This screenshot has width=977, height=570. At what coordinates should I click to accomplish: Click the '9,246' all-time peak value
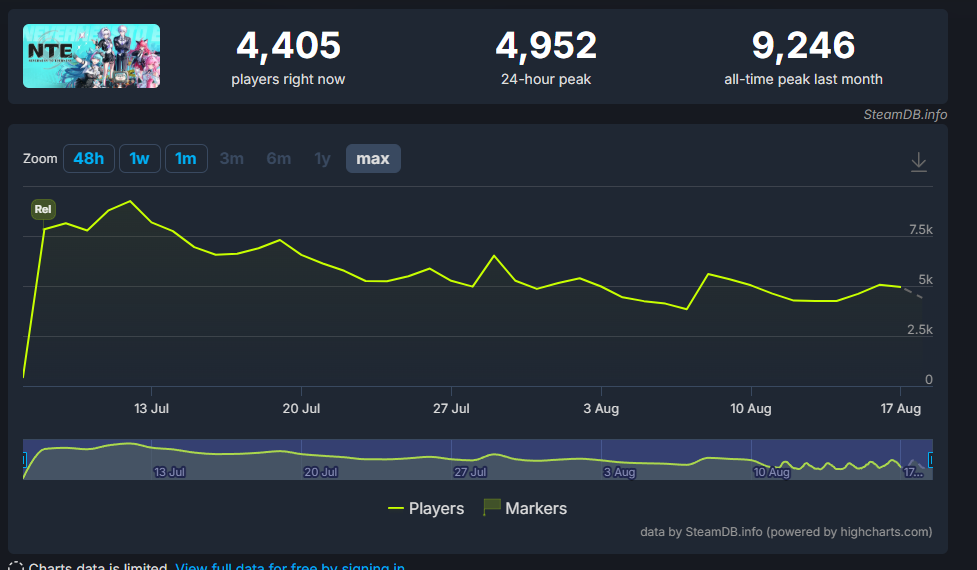coord(803,45)
